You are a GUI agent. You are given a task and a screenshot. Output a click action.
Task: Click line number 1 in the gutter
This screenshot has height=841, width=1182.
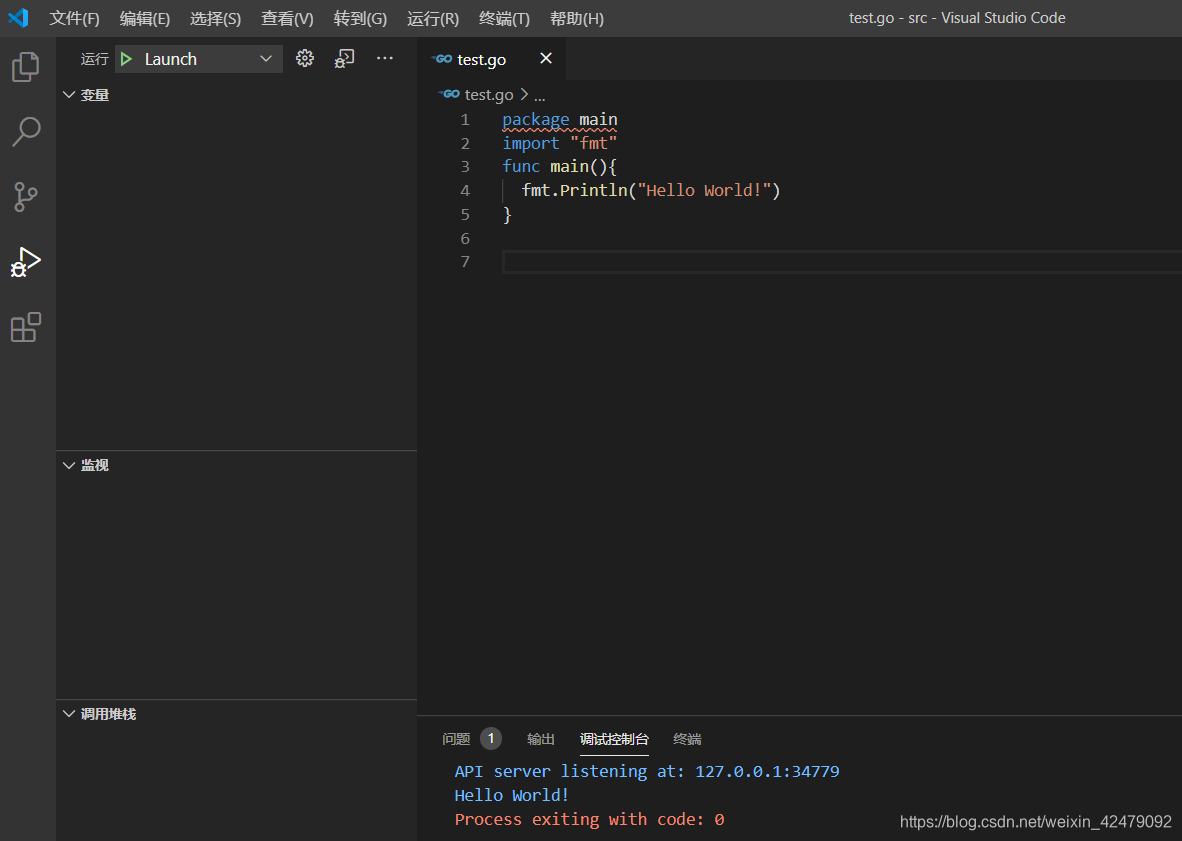[465, 120]
